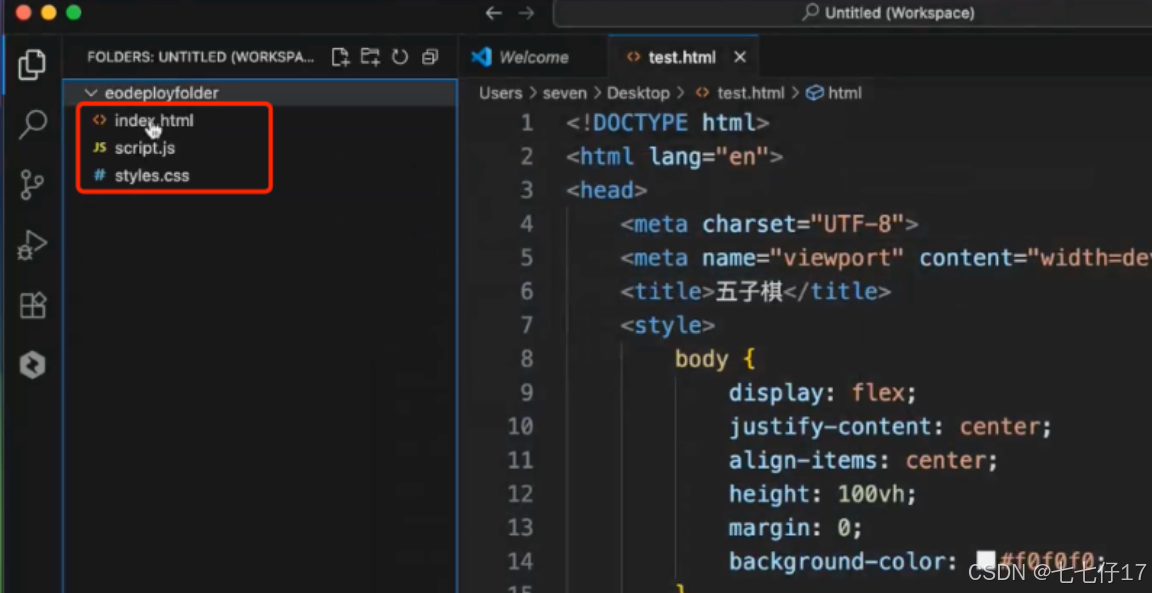1152x593 pixels.
Task: Open the Source Control view
Action: (32, 185)
